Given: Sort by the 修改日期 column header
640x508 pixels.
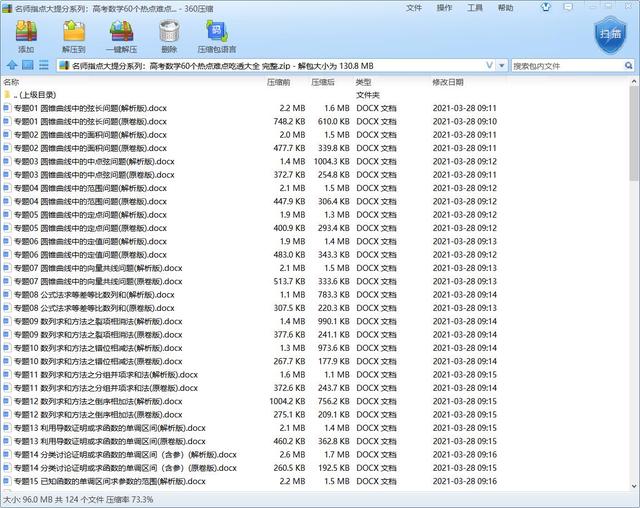Looking at the screenshot, I should (448, 82).
